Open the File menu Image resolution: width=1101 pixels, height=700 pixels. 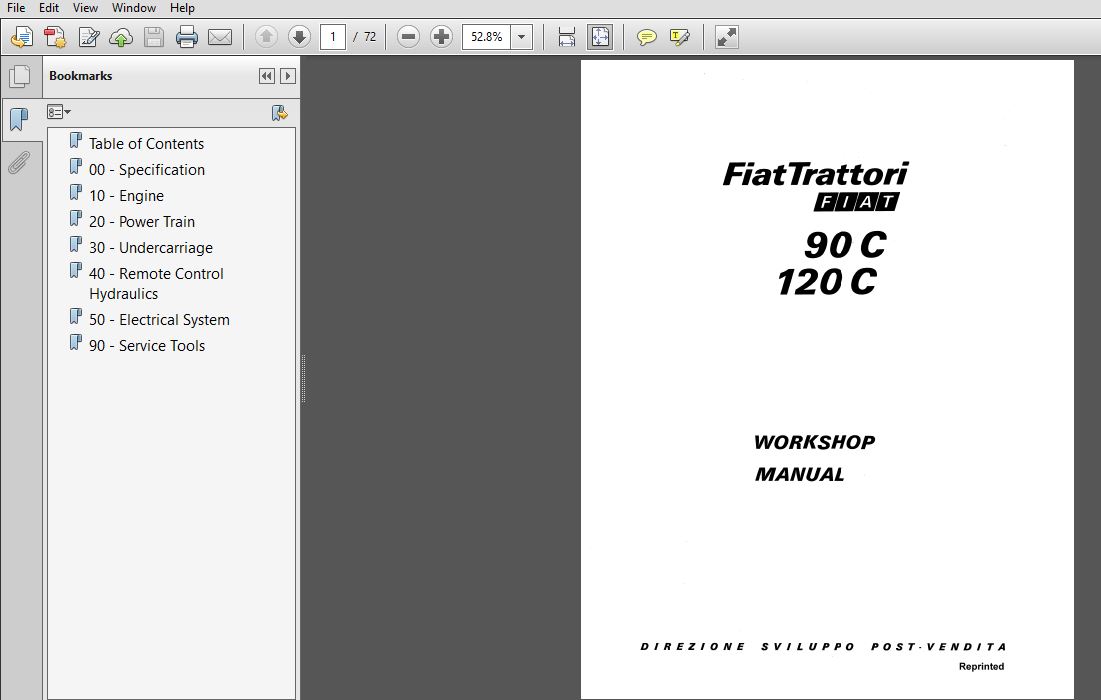[x=15, y=8]
